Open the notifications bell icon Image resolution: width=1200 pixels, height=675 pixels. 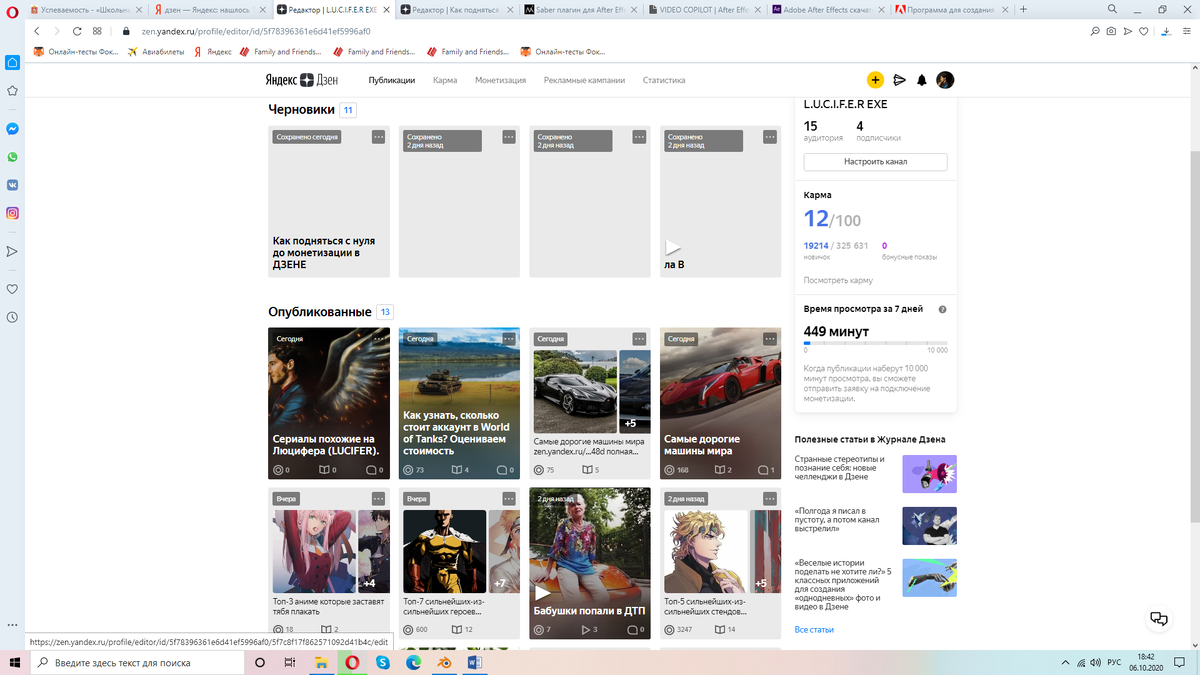coord(922,80)
